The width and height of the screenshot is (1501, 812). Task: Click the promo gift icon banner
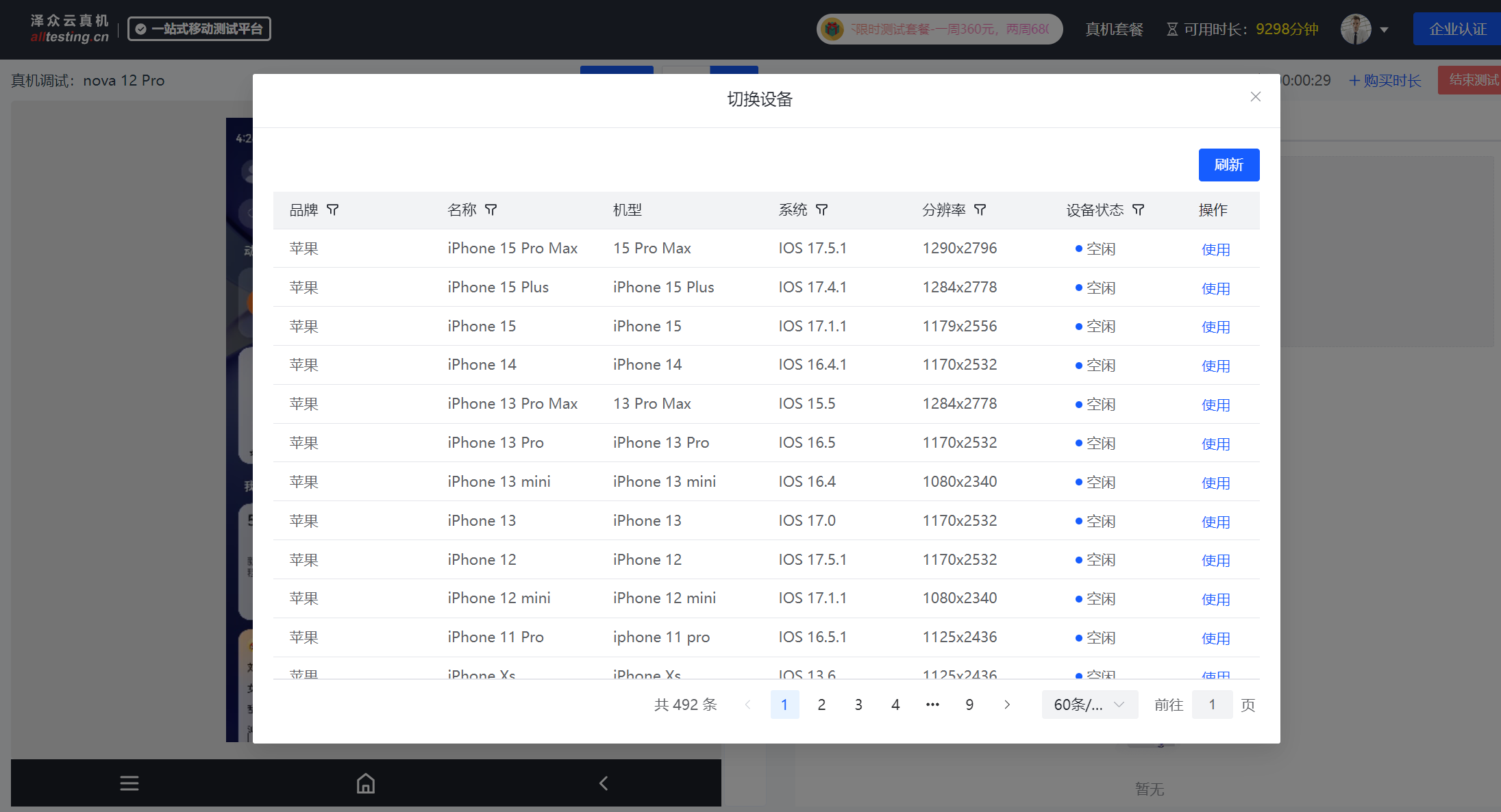click(832, 29)
